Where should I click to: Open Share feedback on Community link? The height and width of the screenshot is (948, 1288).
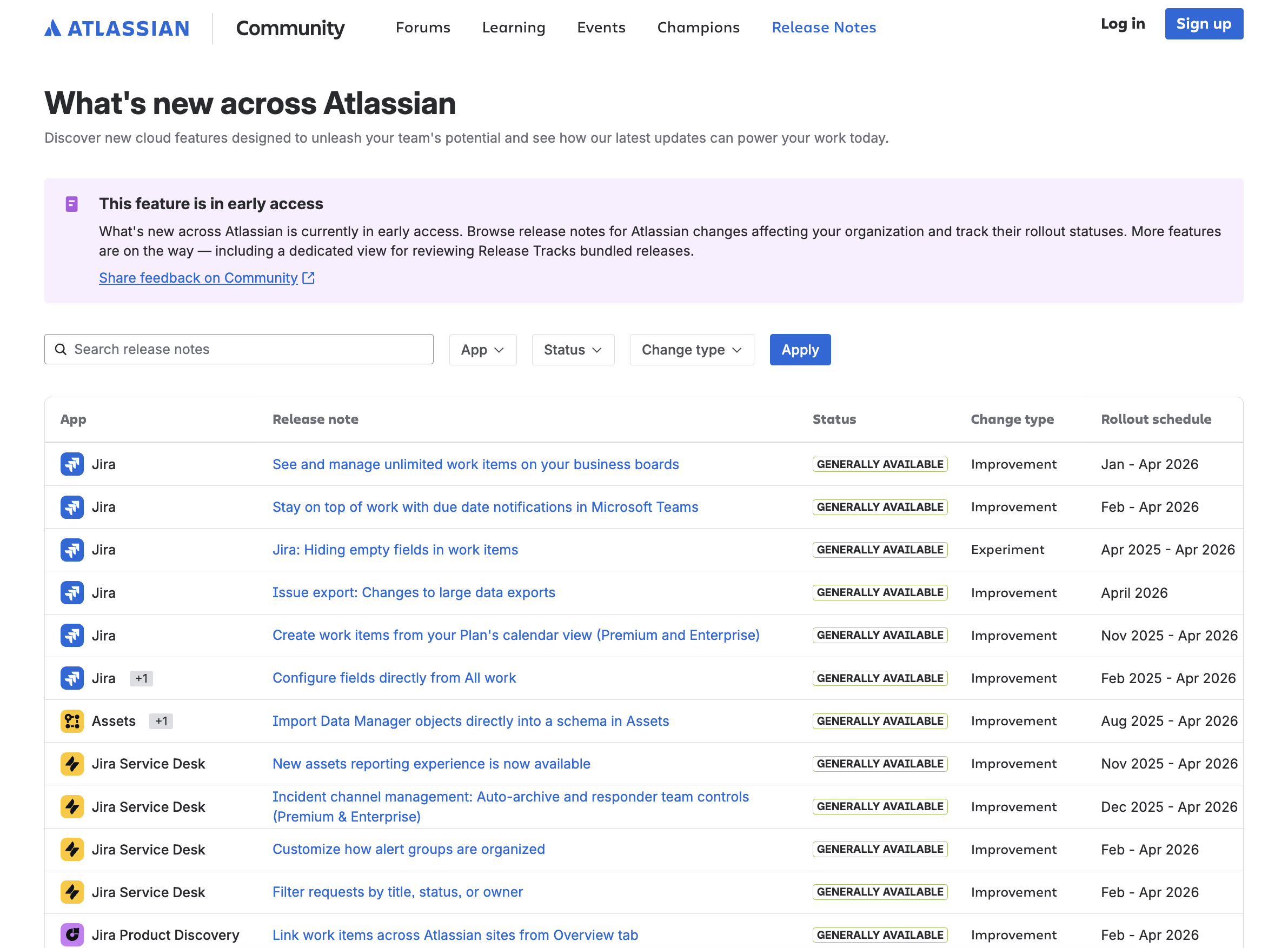198,278
